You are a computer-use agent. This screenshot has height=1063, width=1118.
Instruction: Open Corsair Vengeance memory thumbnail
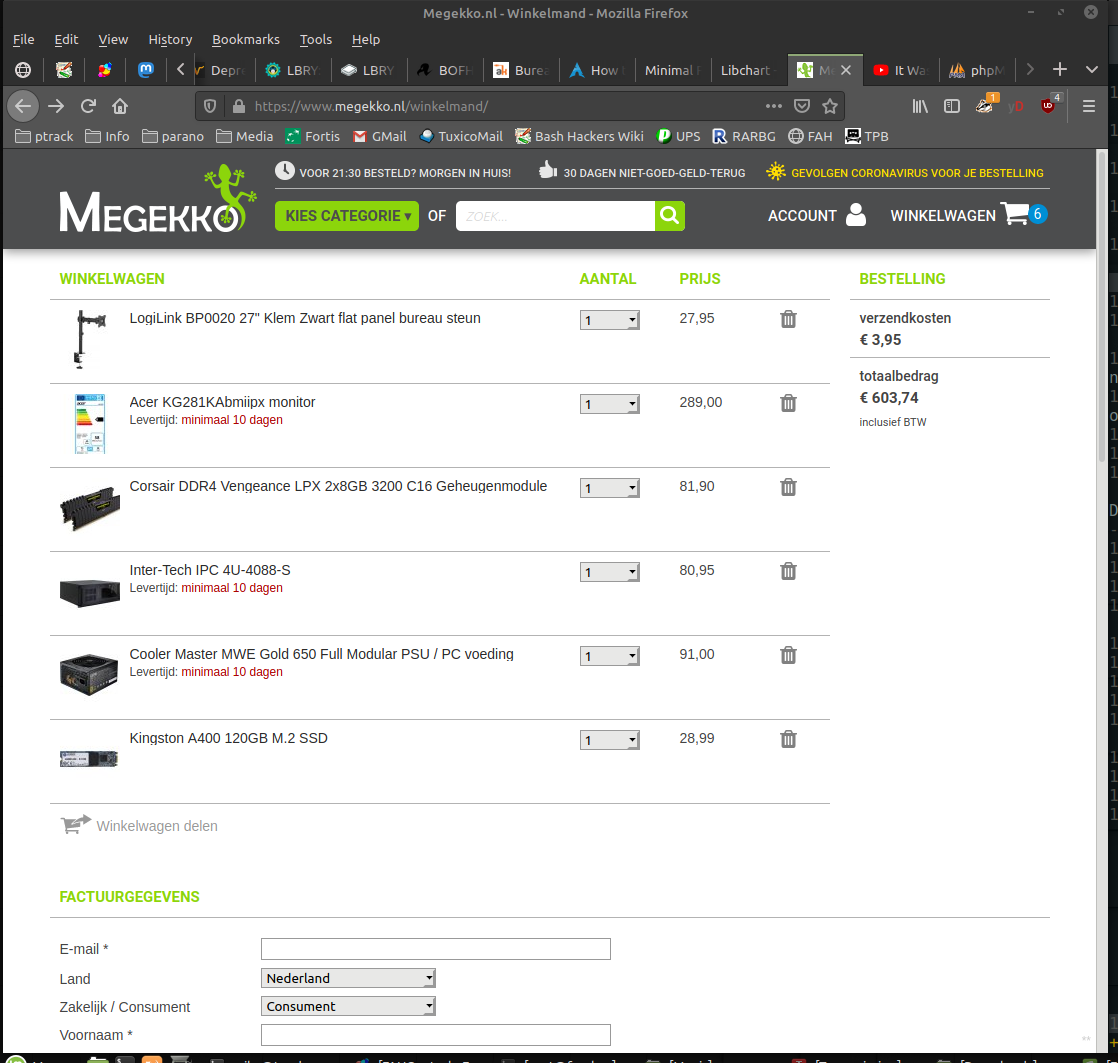coord(90,508)
